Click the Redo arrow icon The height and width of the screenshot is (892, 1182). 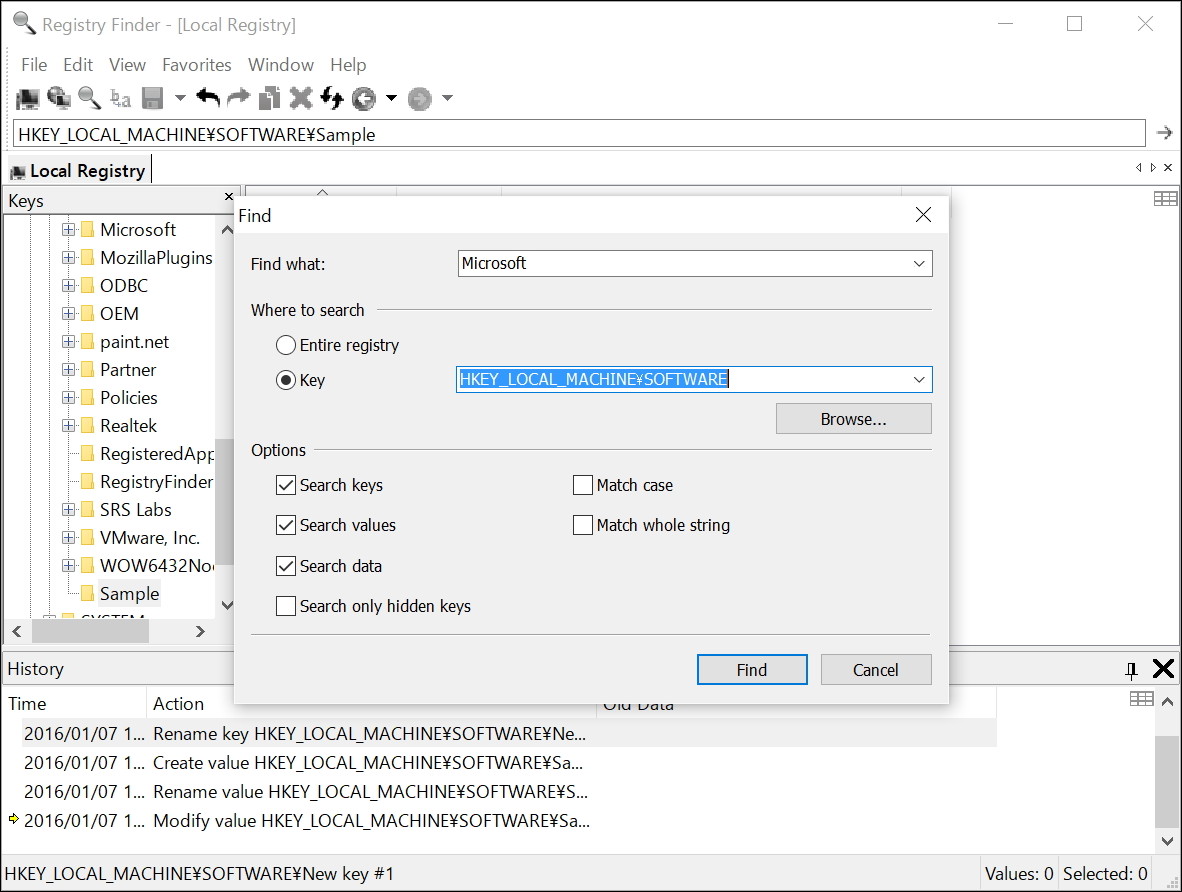coord(238,97)
